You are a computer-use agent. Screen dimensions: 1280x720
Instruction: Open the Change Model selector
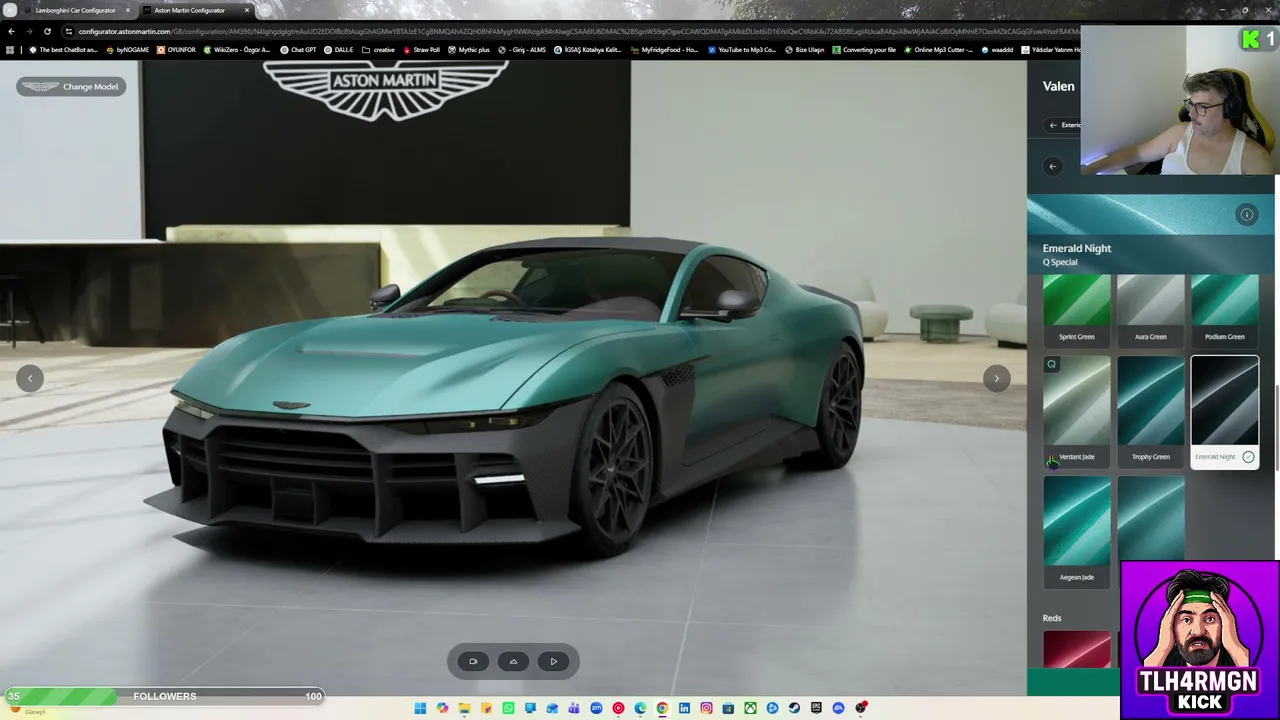pyautogui.click(x=70, y=86)
